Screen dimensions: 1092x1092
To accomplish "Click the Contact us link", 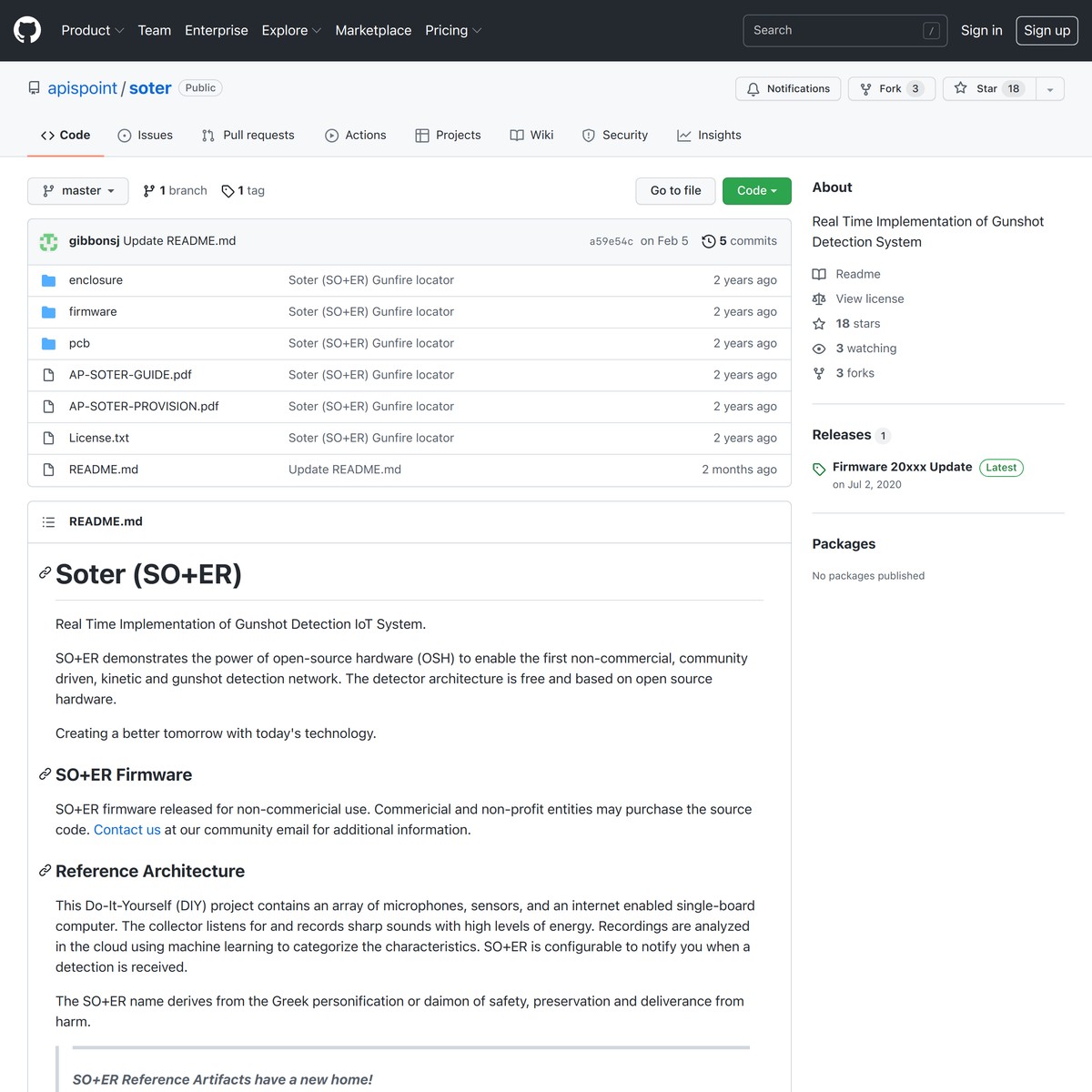I will pos(126,829).
